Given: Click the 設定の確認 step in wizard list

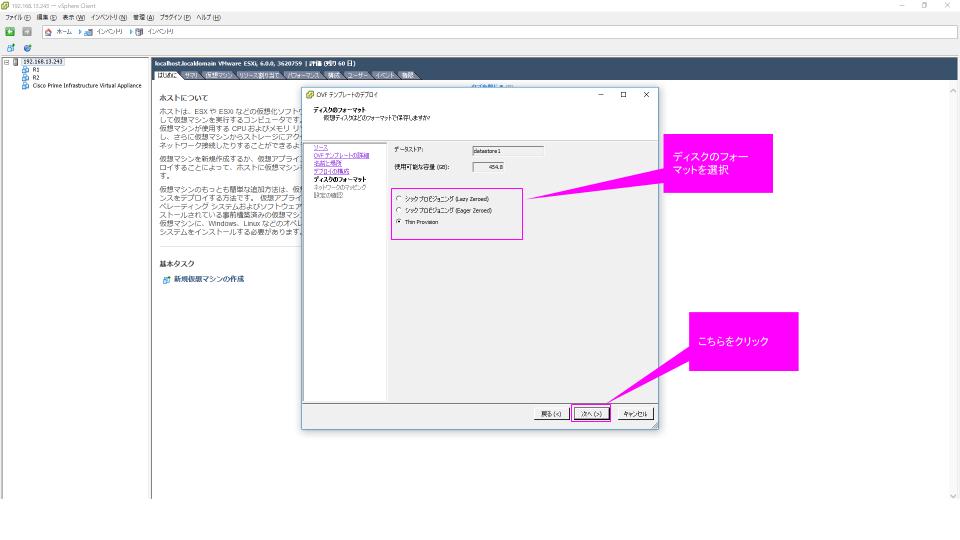Looking at the screenshot, I should click(328, 195).
